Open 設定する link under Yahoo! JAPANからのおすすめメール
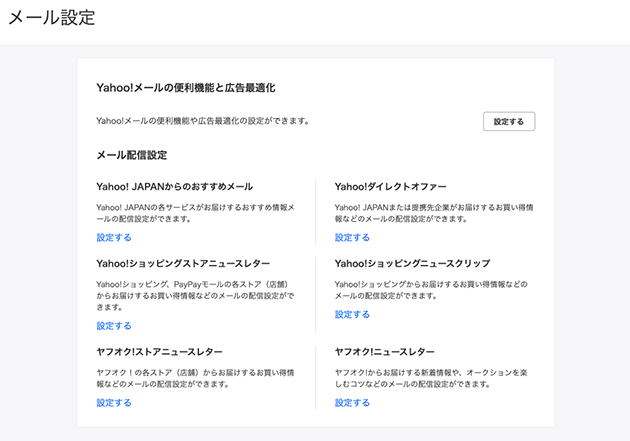630x441 pixels. pyautogui.click(x=114, y=237)
